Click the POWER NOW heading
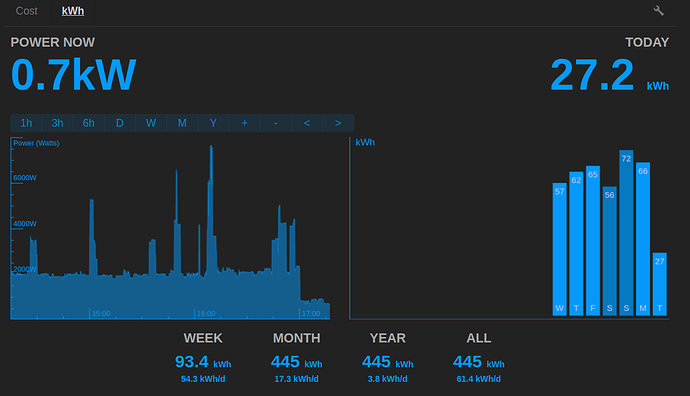690x396 pixels. pyautogui.click(x=52, y=42)
